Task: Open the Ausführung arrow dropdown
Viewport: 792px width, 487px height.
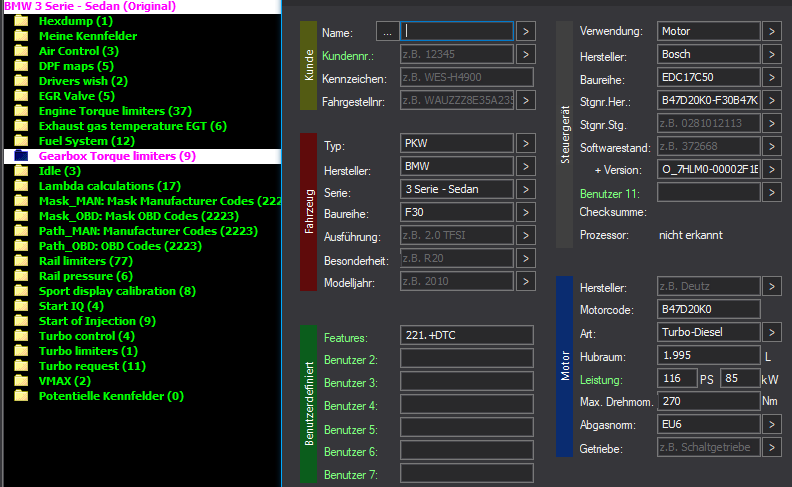Action: pos(526,235)
